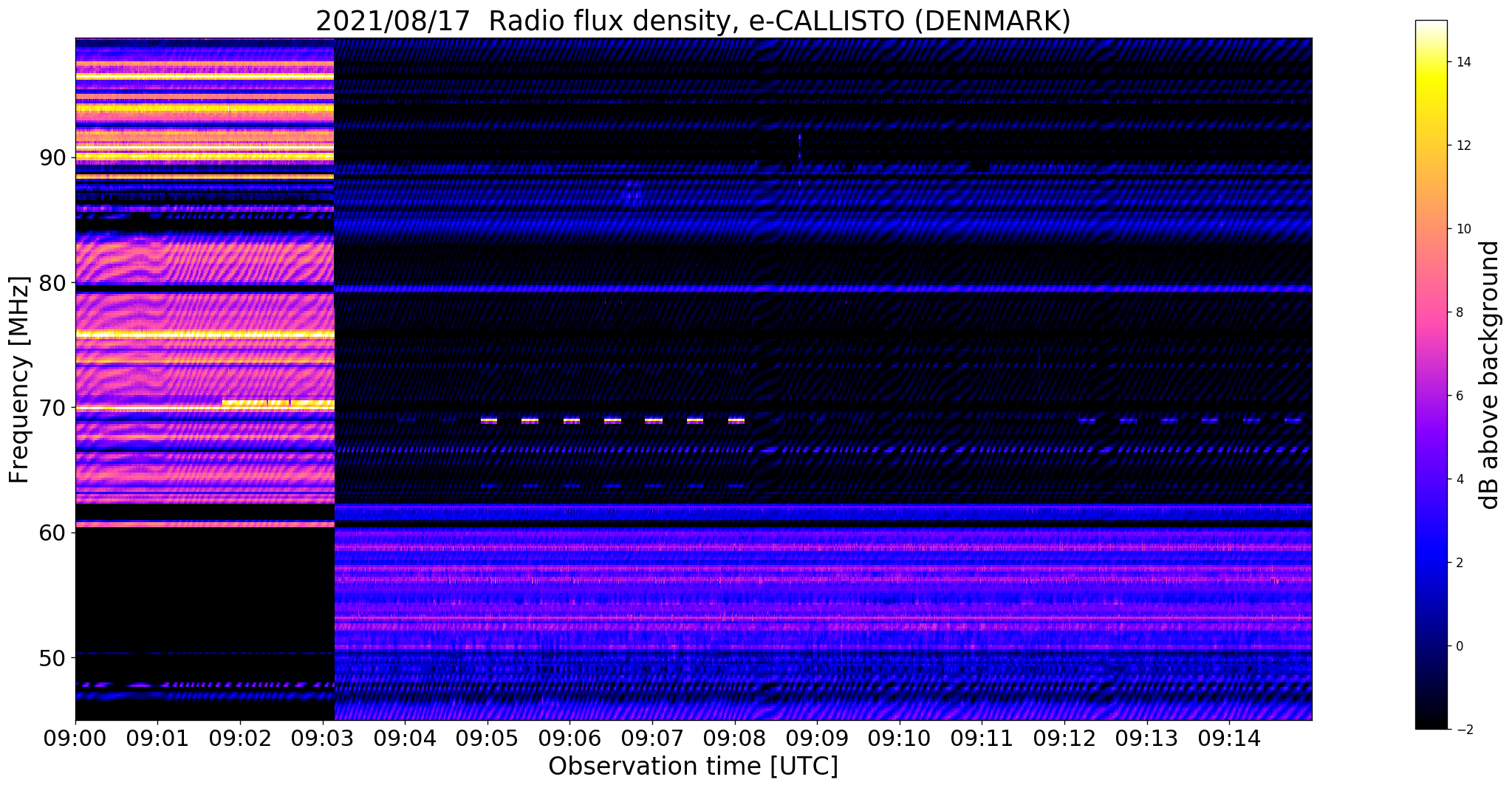Click the colorbar tick label 6
1512x788 pixels.
(x=1459, y=396)
